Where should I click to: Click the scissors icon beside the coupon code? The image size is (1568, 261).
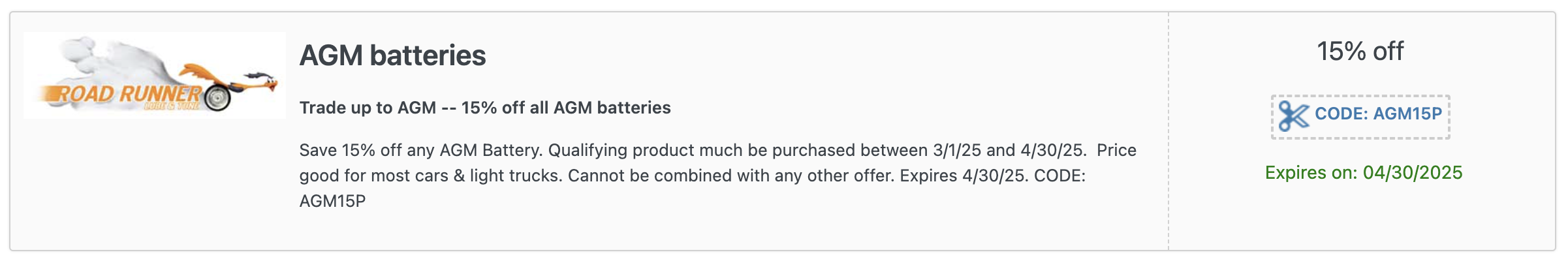click(1293, 116)
